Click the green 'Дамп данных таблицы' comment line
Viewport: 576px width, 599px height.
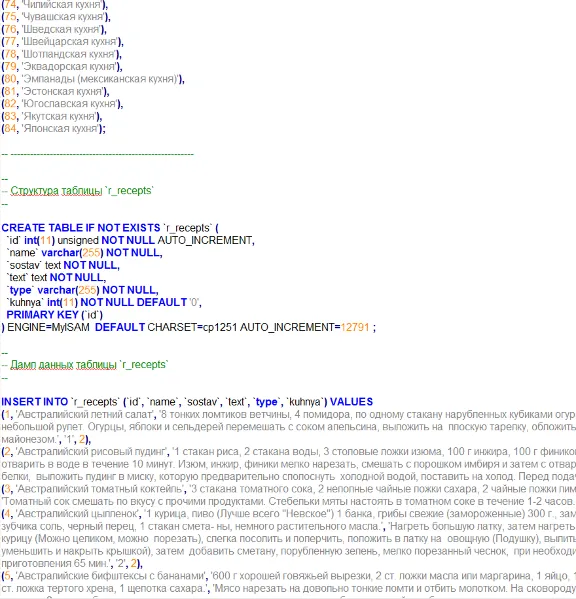pos(85,364)
